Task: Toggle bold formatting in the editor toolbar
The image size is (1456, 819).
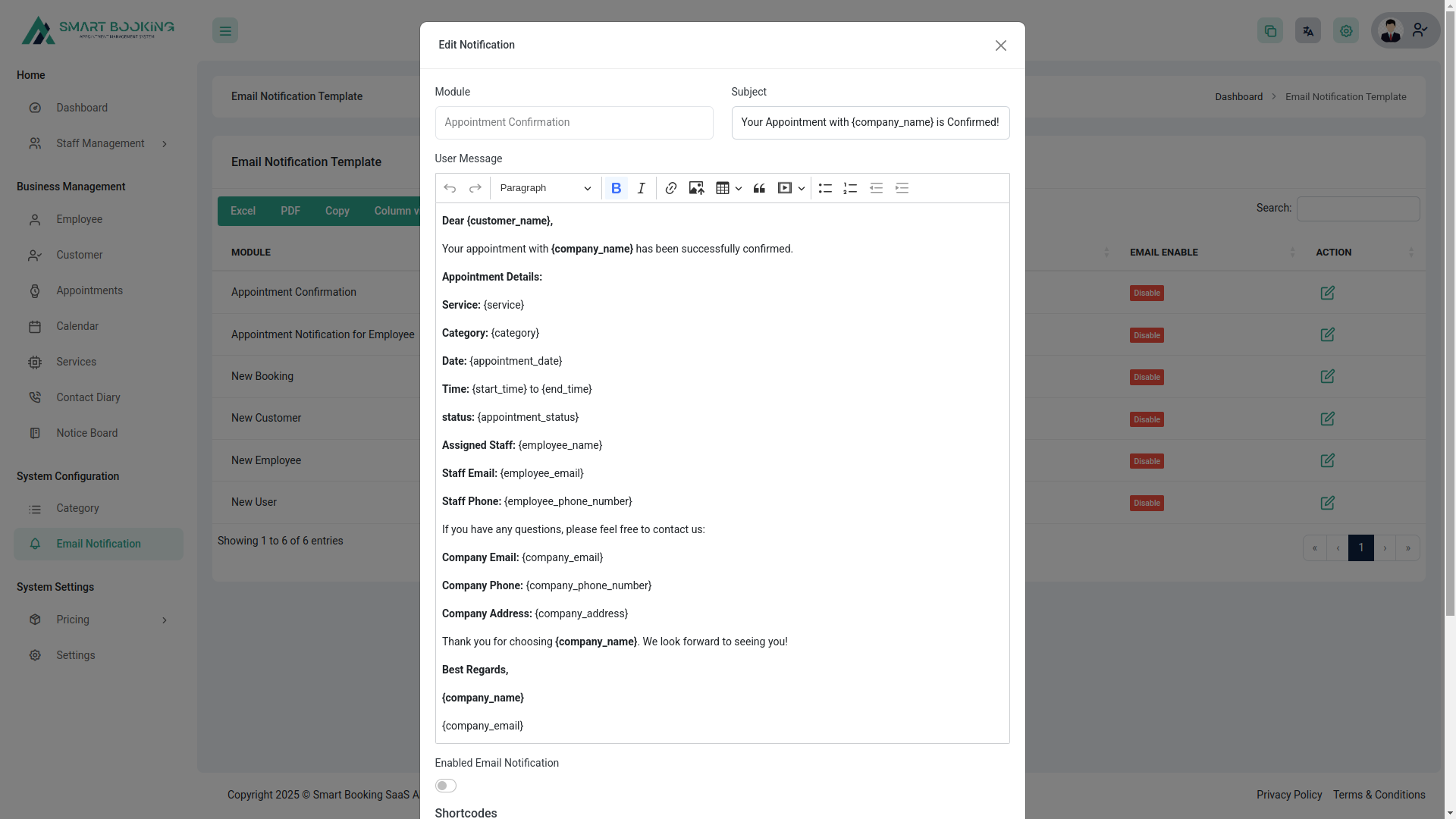Action: (616, 188)
